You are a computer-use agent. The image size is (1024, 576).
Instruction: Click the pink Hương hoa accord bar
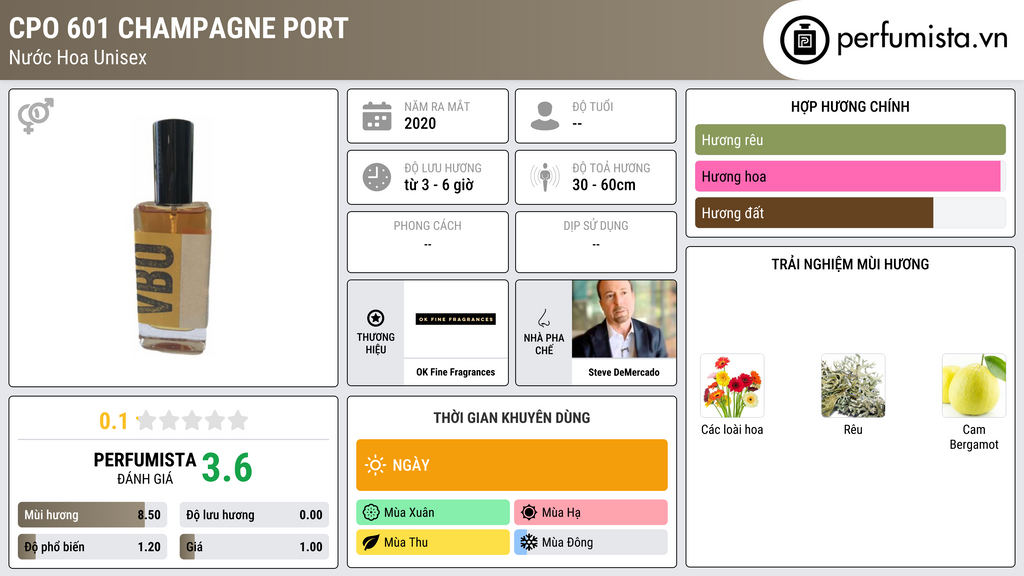tap(850, 176)
